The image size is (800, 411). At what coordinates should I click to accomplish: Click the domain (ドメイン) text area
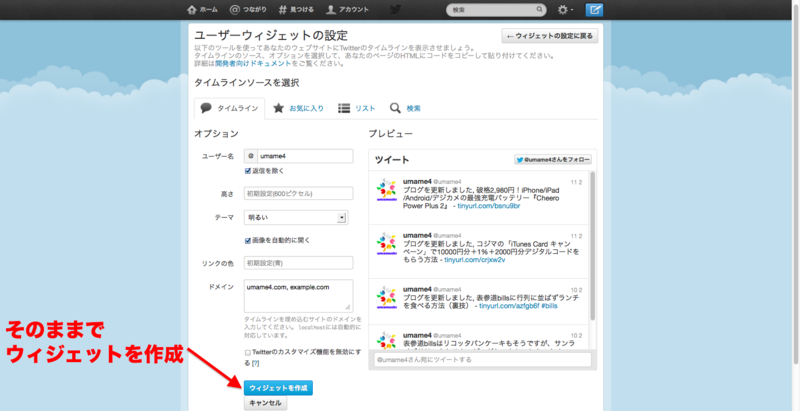298,296
